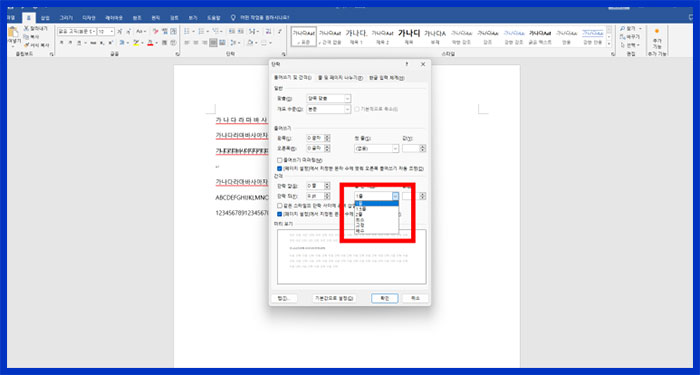Click the Text Effects blue A icon
Image resolution: width=700 pixels, height=375 pixels.
tap(122, 43)
